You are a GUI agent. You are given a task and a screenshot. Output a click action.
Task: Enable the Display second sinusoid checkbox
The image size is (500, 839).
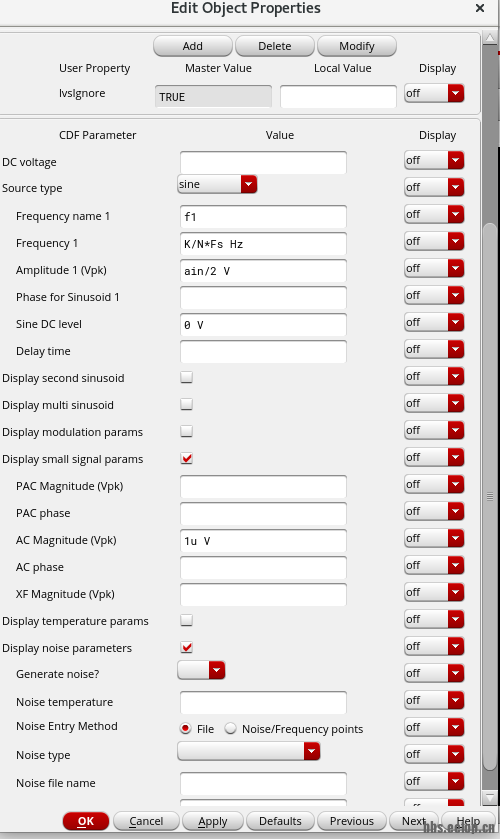pyautogui.click(x=186, y=377)
